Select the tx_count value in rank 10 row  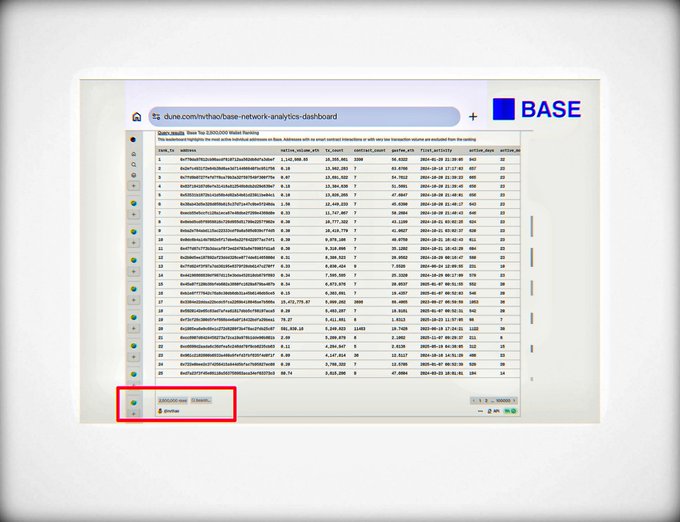point(336,240)
